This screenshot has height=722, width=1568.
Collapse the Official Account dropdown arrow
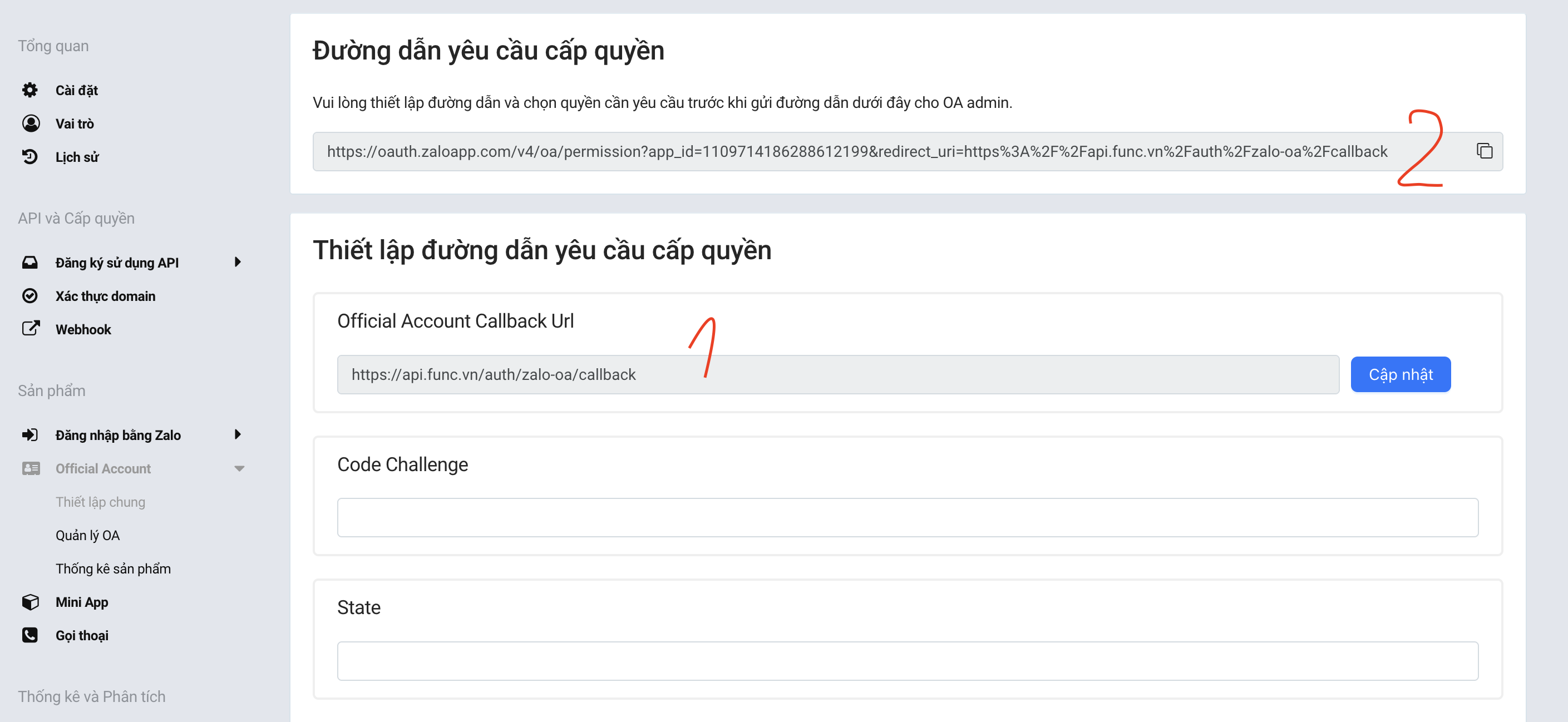239,468
